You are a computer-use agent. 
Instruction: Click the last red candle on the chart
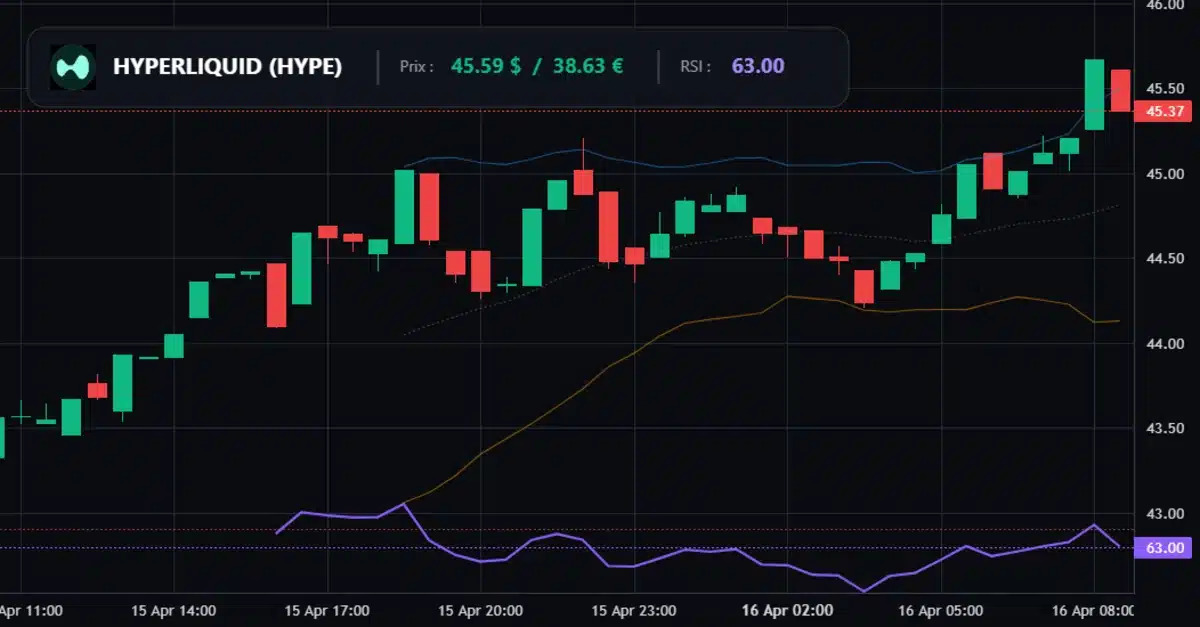point(1120,90)
